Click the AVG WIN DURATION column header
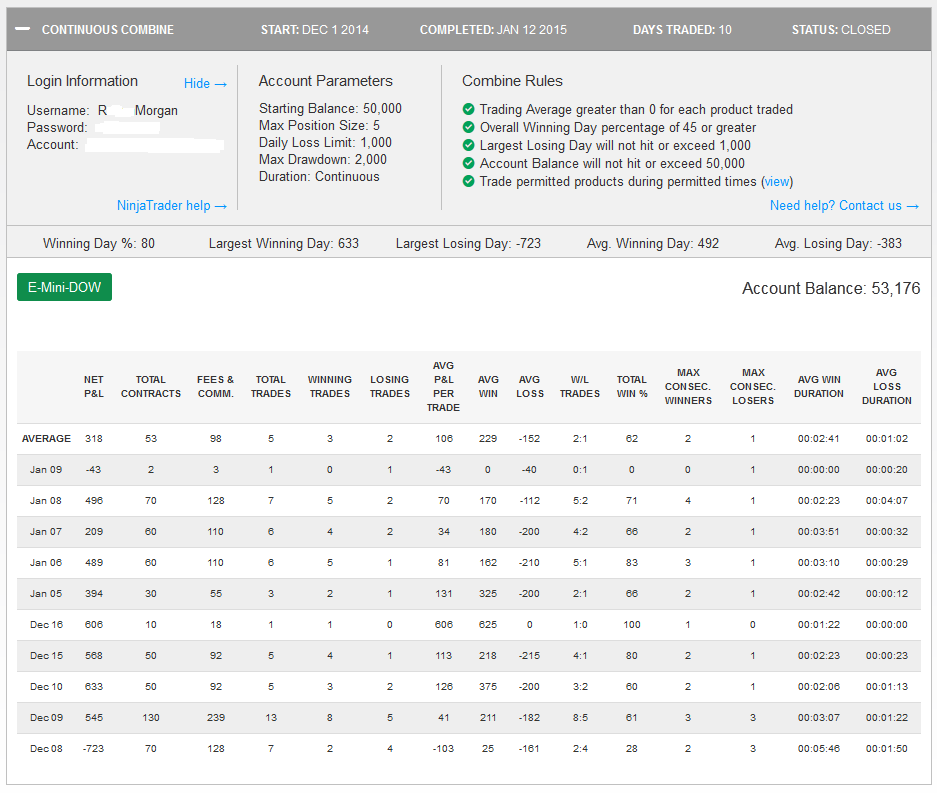 [819, 387]
